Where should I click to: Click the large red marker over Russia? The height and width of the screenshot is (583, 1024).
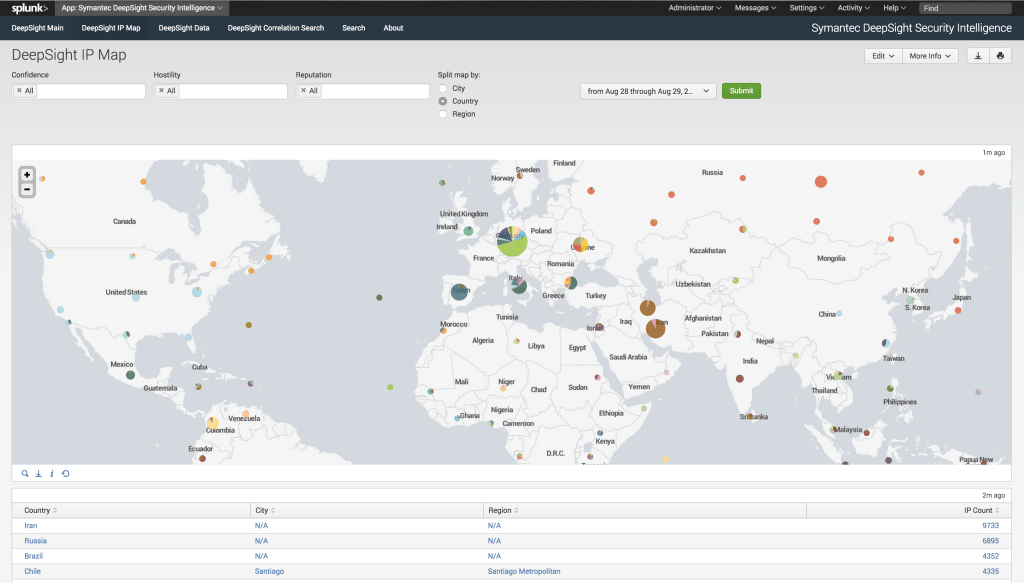tap(821, 181)
